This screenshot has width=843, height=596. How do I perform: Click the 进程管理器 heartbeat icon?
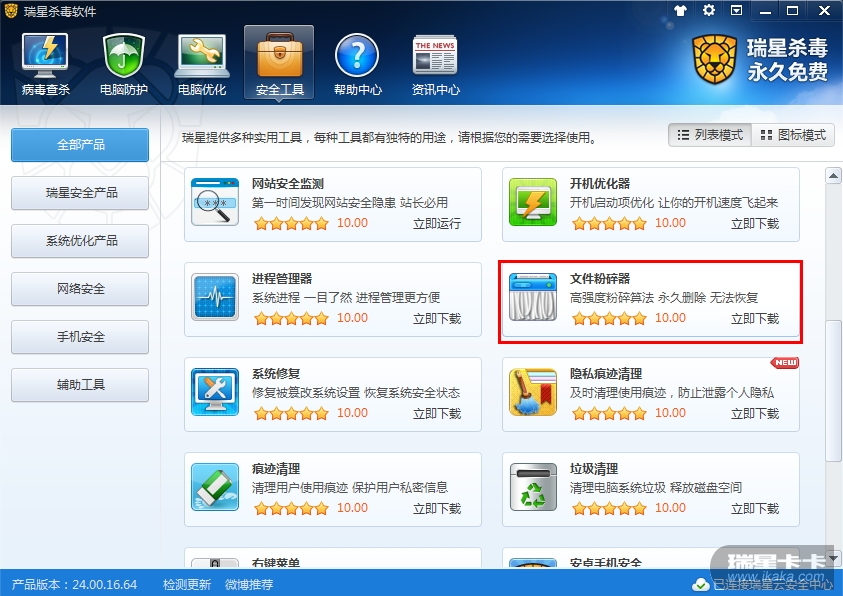click(x=215, y=297)
